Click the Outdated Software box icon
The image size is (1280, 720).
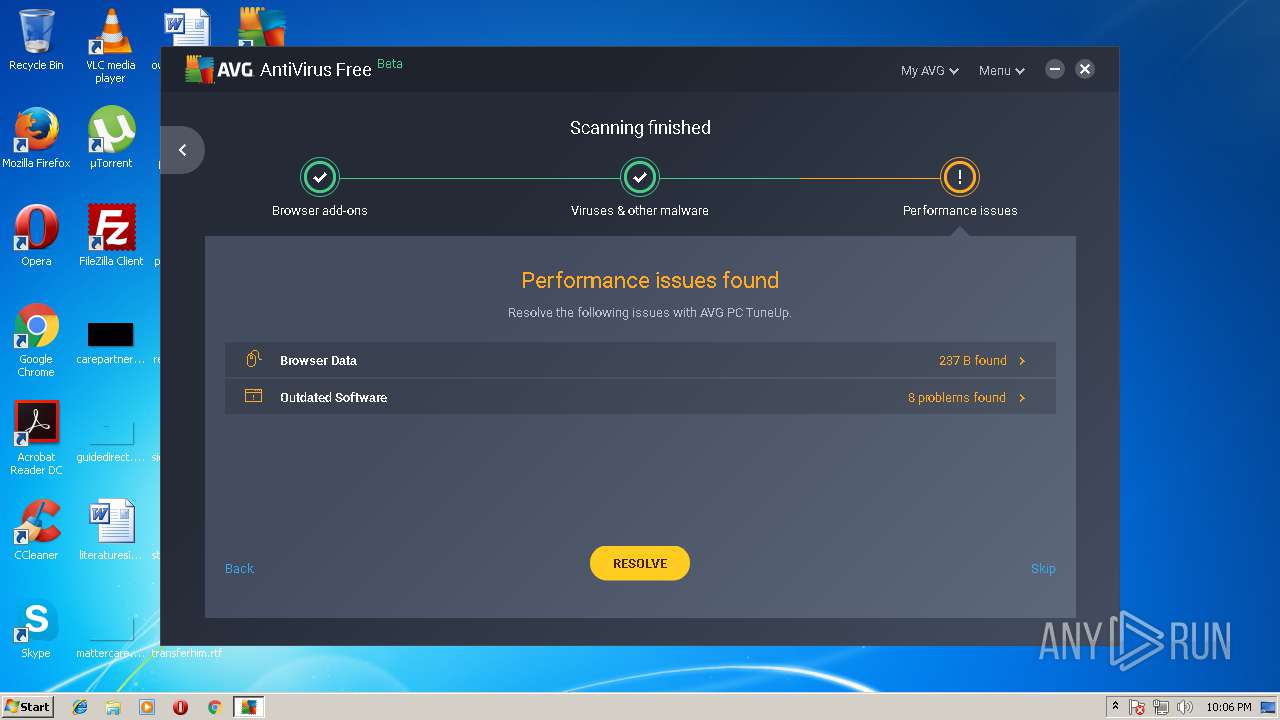point(253,396)
